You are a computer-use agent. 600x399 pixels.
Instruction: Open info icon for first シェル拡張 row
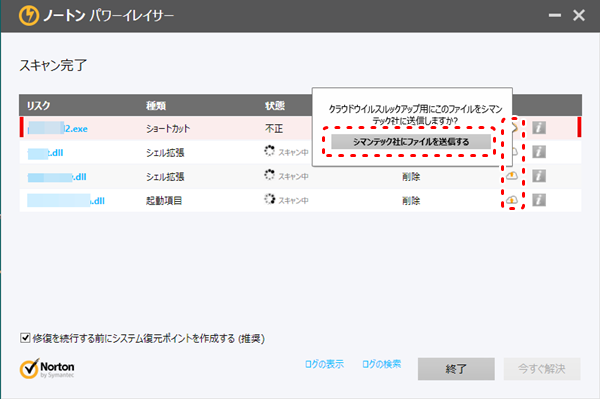(539, 152)
